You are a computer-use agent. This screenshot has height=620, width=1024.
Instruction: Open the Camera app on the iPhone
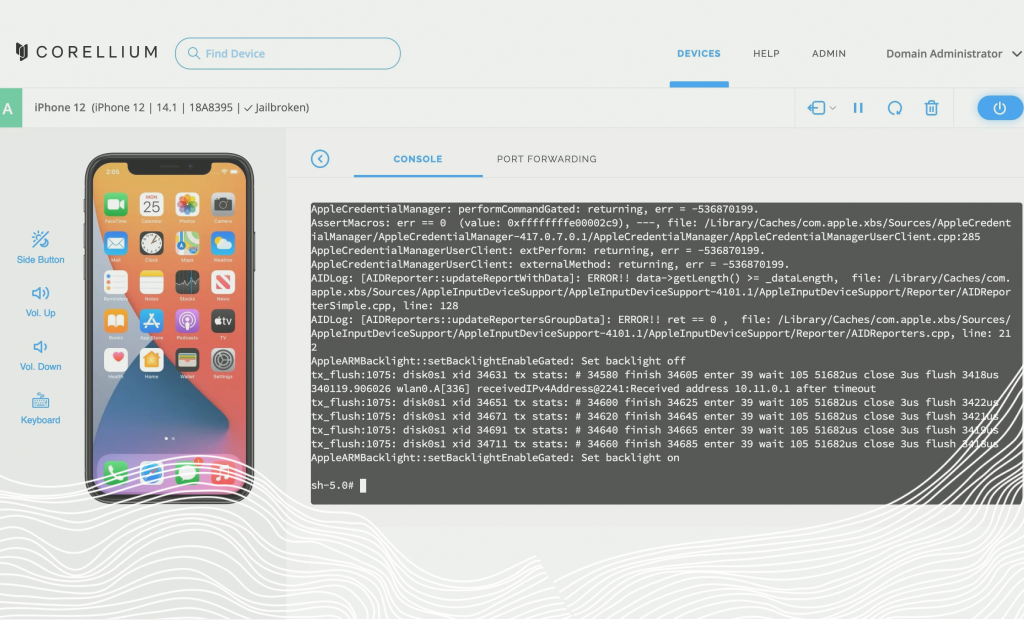point(223,205)
